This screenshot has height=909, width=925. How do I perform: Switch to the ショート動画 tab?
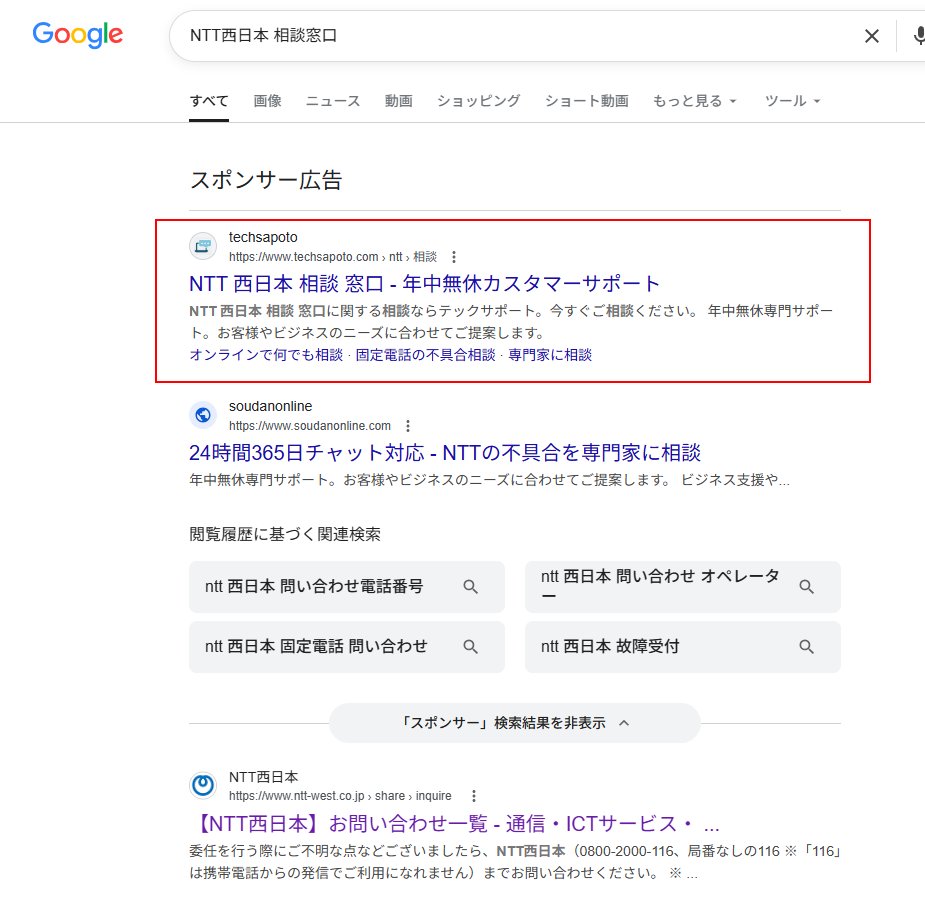coord(586,101)
